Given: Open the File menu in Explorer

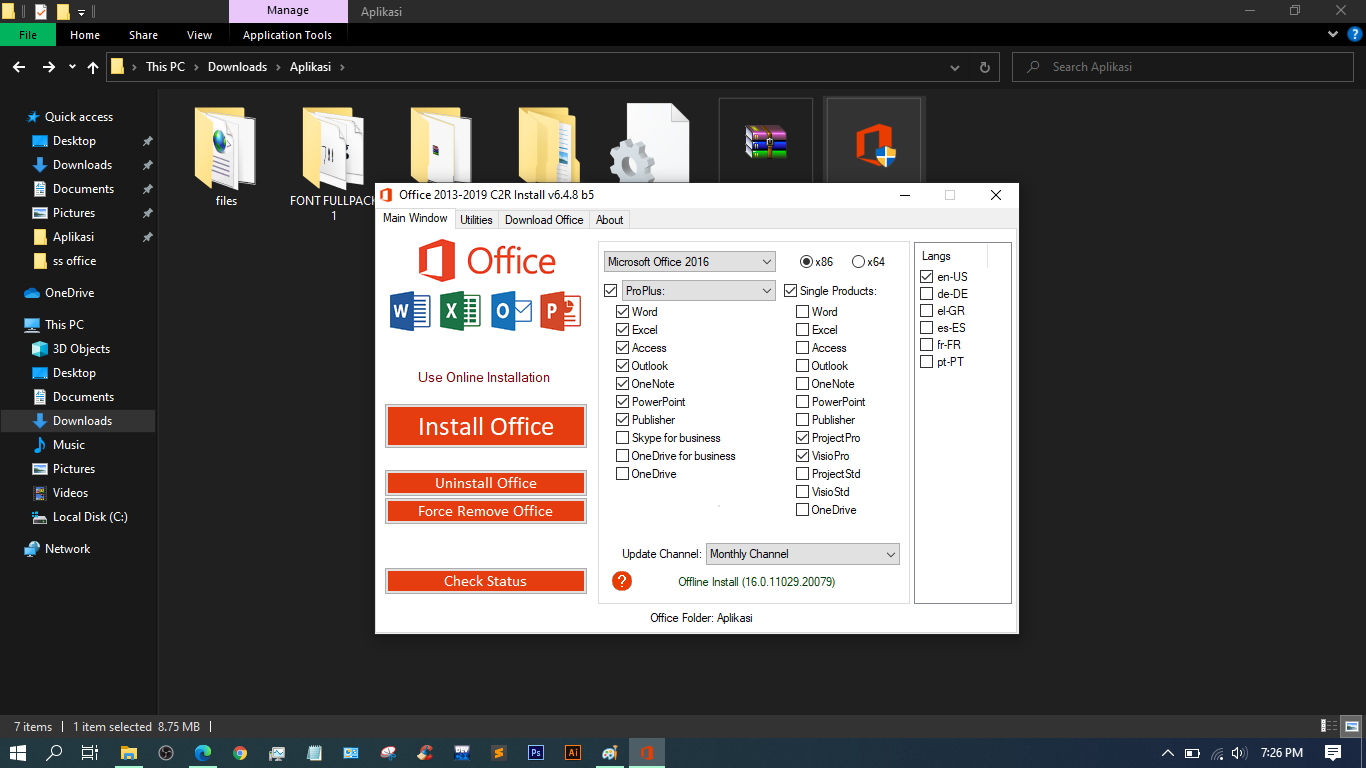Looking at the screenshot, I should click(28, 35).
